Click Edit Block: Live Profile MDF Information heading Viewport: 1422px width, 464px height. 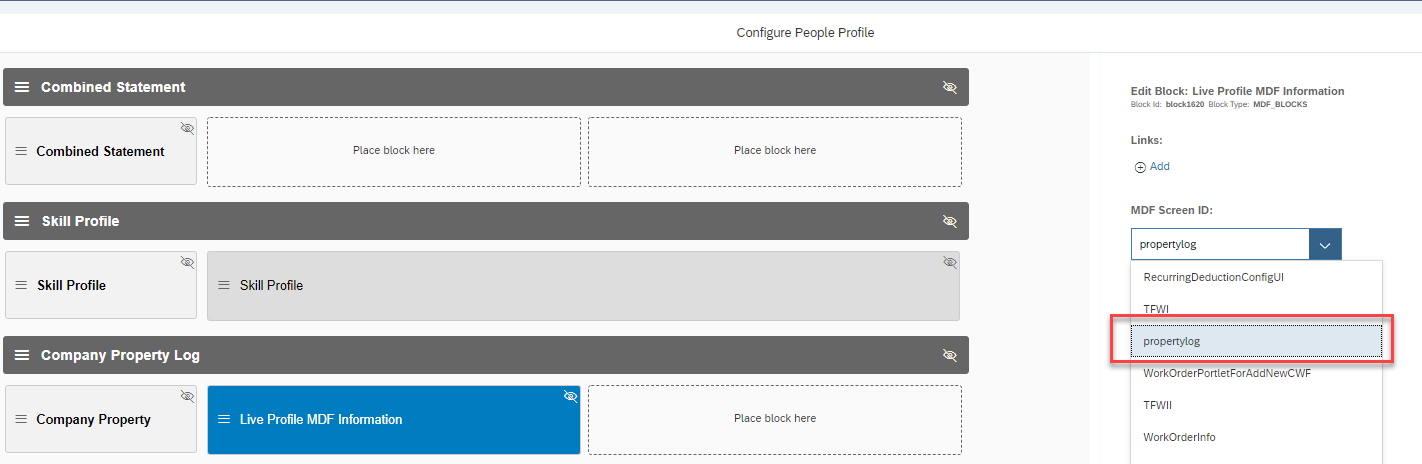click(1237, 91)
